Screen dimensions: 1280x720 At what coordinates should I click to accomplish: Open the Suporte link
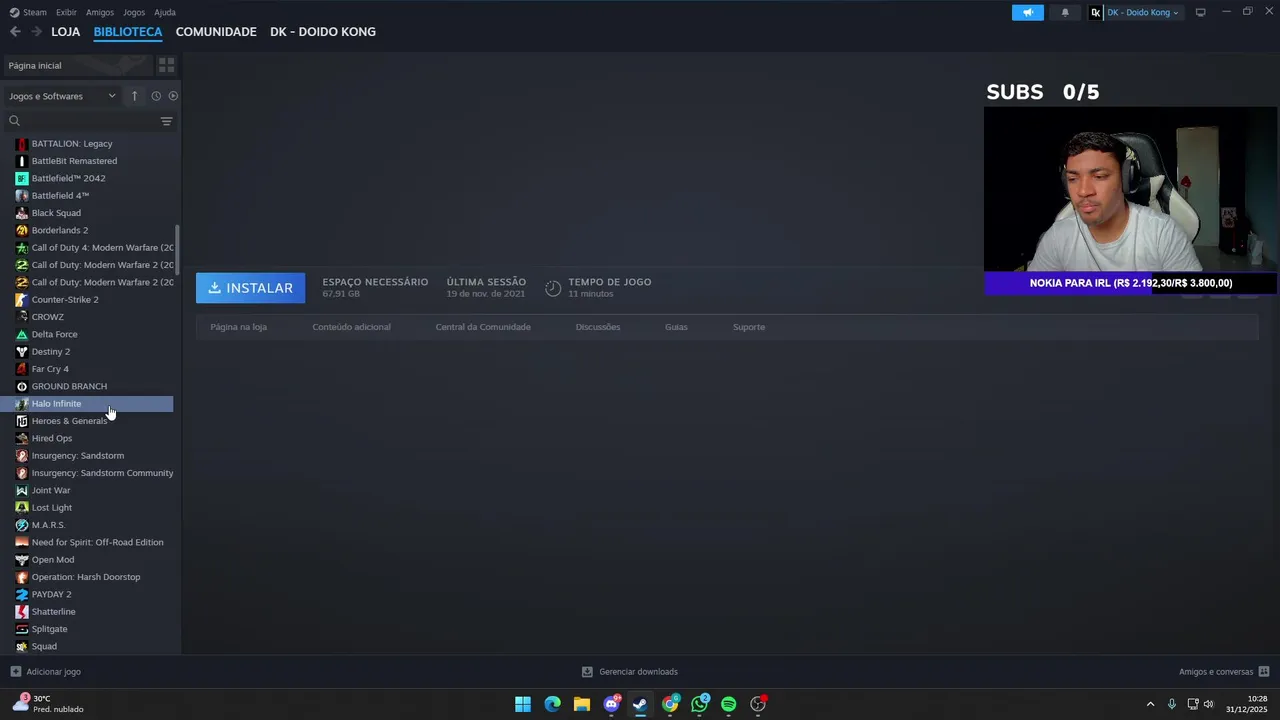[749, 327]
